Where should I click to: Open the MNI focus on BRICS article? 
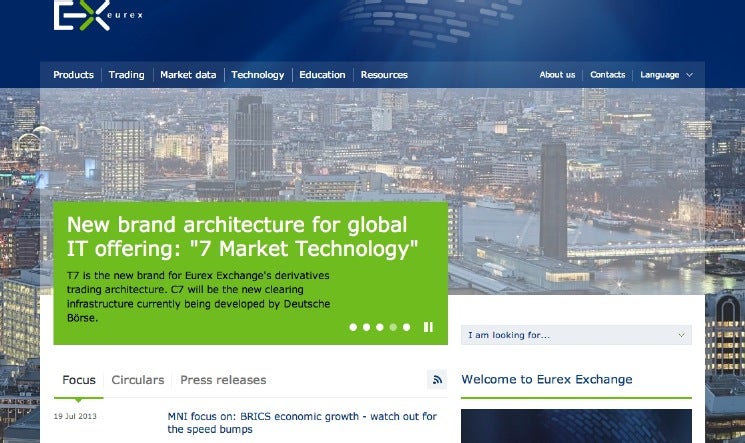302,423
